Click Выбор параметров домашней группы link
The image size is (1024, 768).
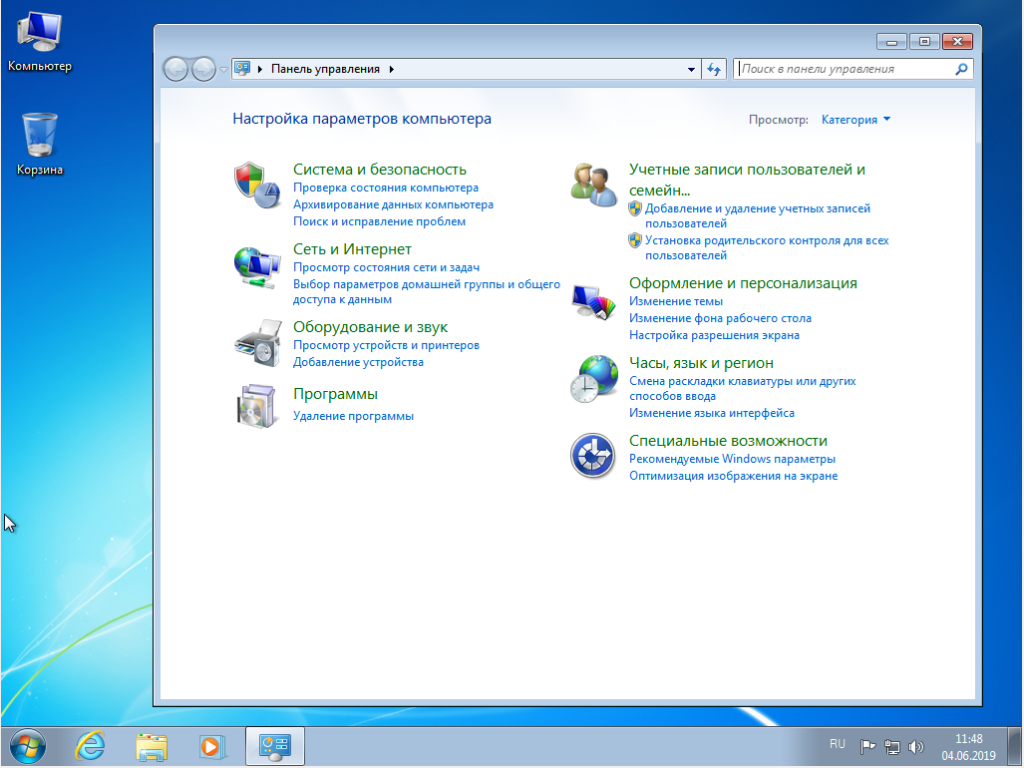pyautogui.click(x=426, y=292)
